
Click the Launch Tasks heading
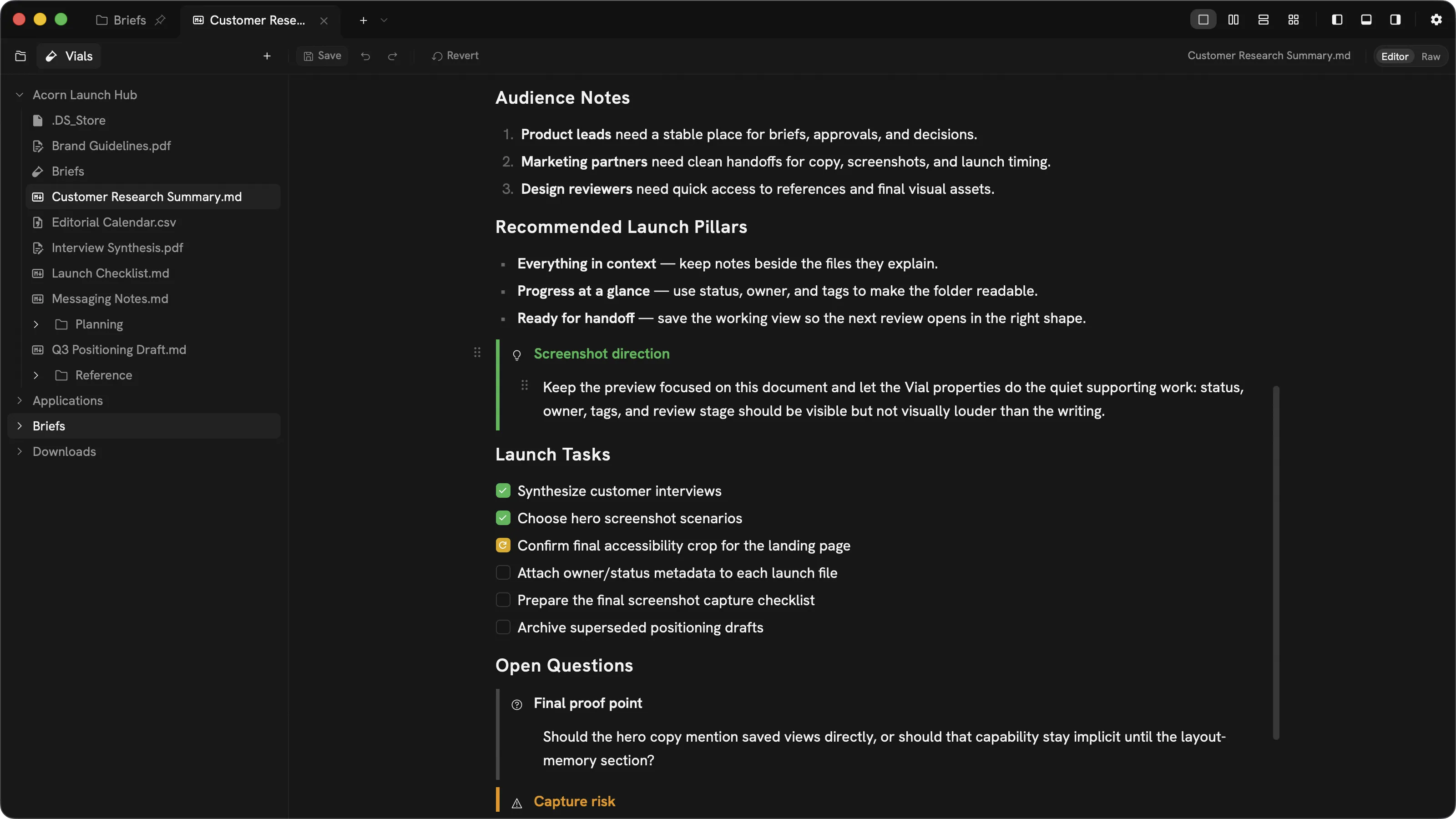[x=553, y=455]
